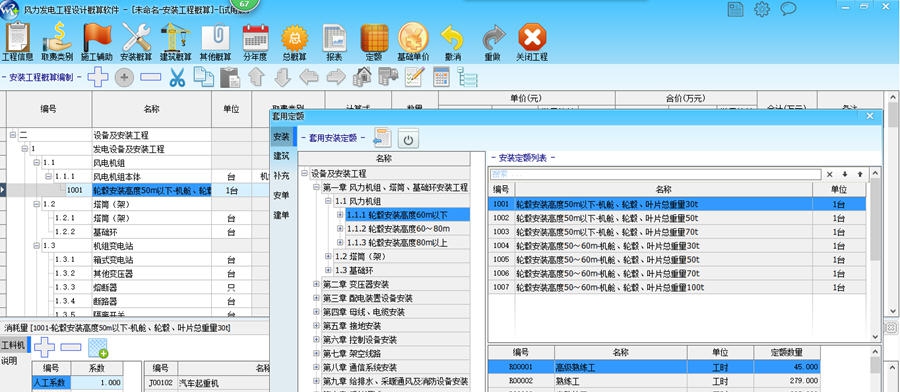Open 其他概算 paperclip icon
This screenshot has height=392, width=900.
215,41
